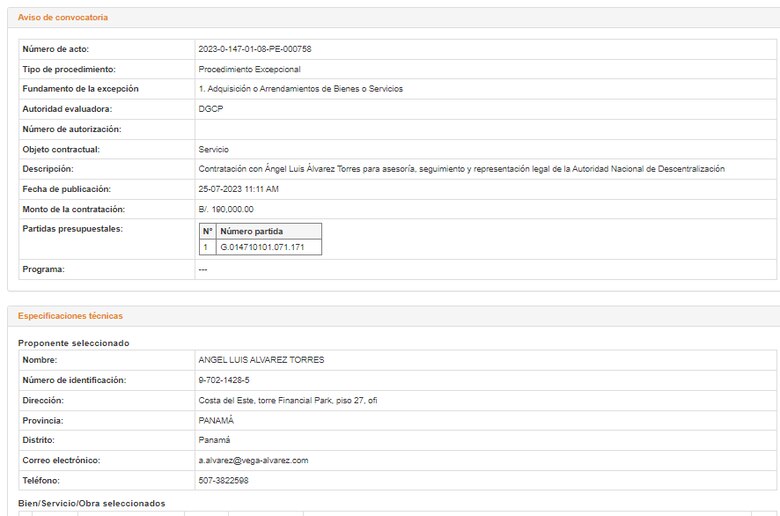
Task: Click the Procedimiento Excepcional value
Action: tap(249, 69)
